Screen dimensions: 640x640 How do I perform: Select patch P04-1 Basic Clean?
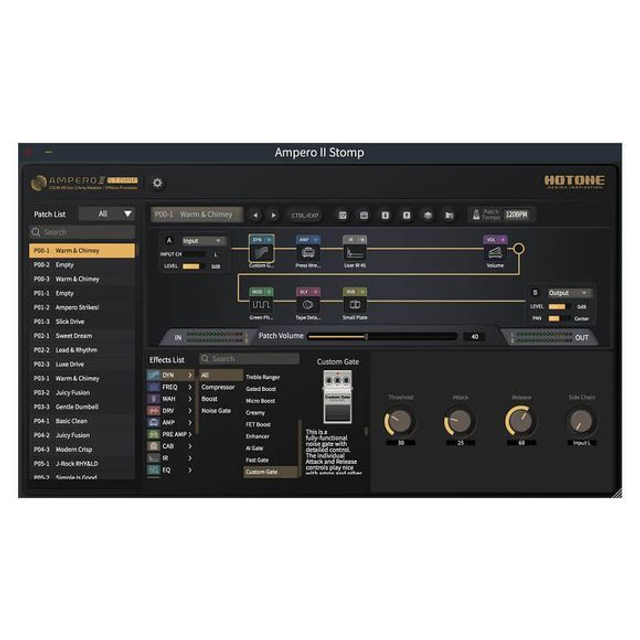tap(82, 421)
